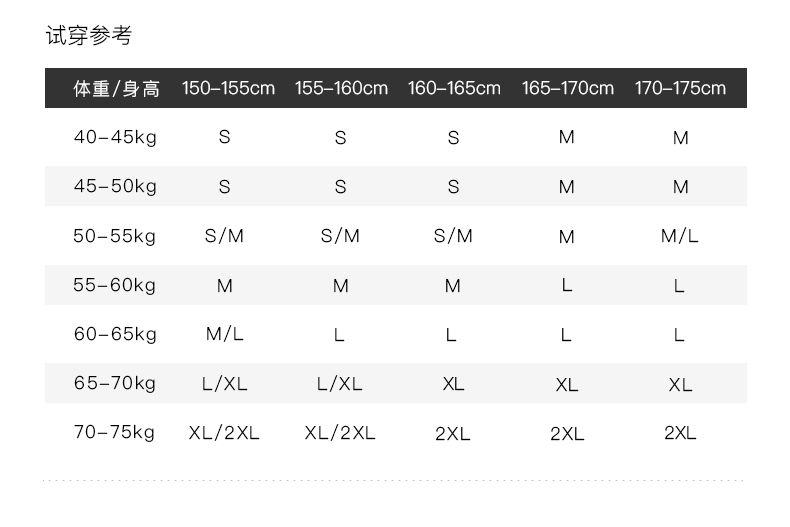The width and height of the screenshot is (790, 527).
Task: Click the 55-60kg row label
Action: pyautogui.click(x=115, y=285)
